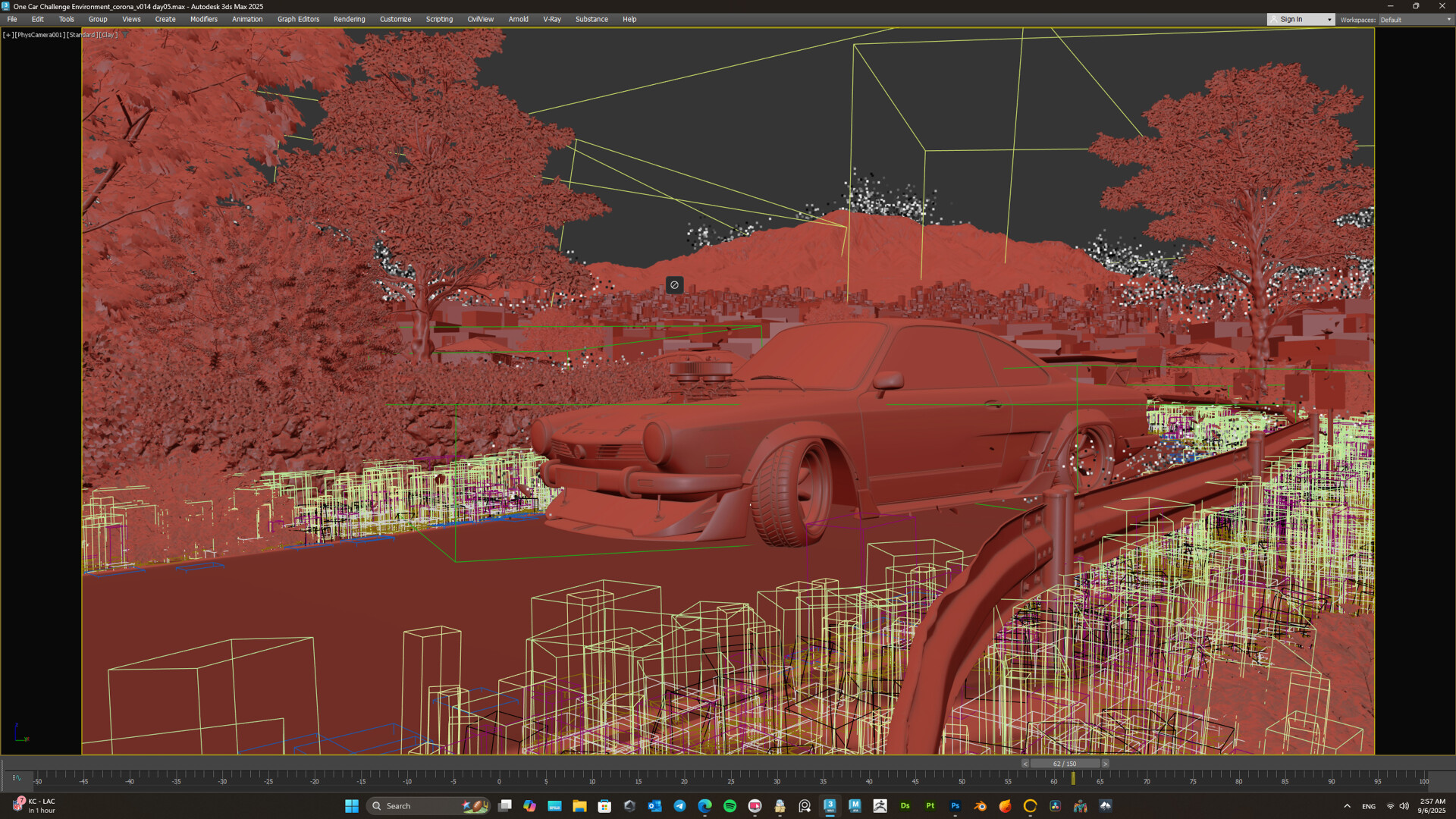1456x819 pixels.
Task: Open the Clay shading viewport label menu
Action: coord(108,34)
